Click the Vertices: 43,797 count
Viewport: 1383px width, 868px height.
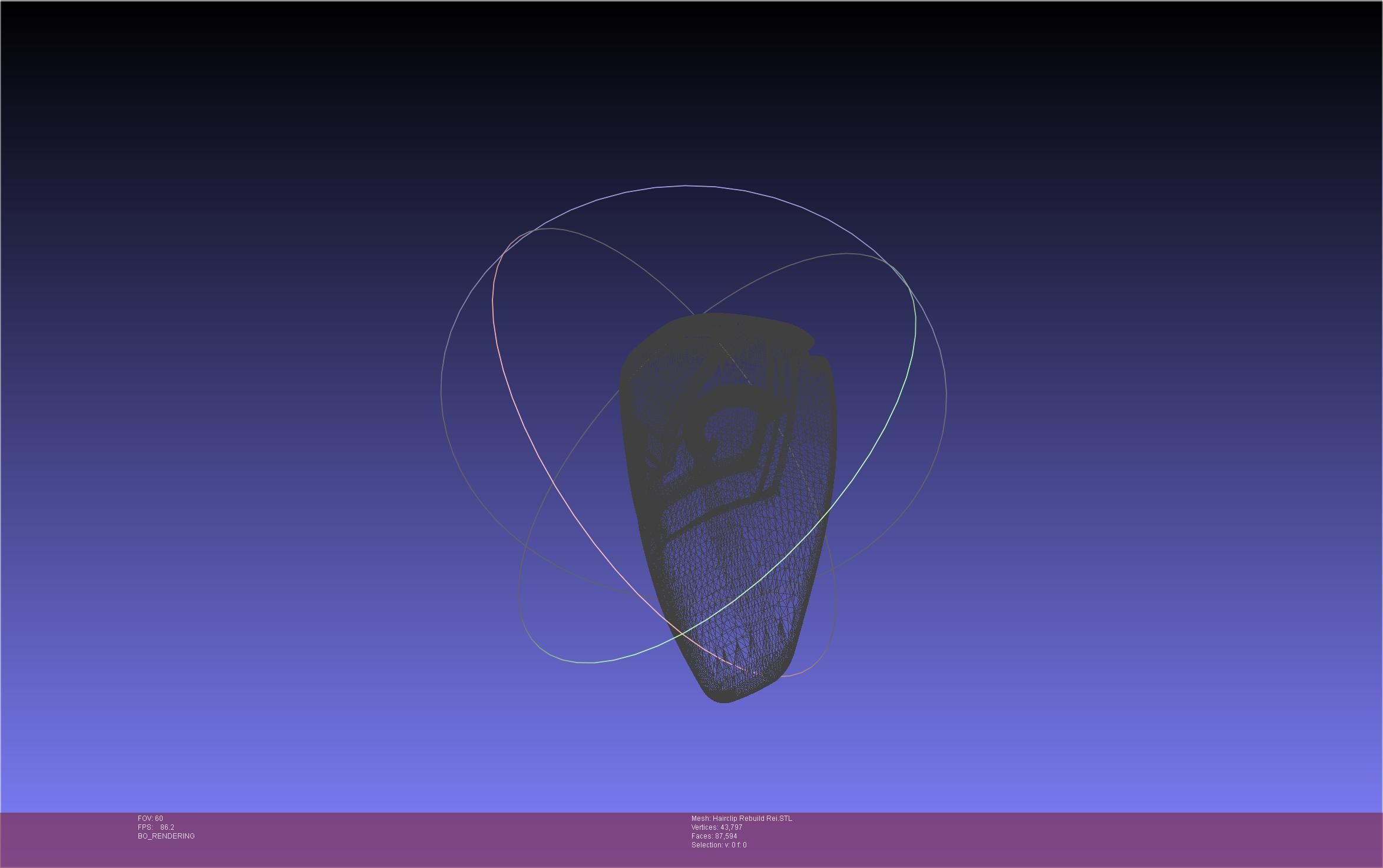coord(716,827)
